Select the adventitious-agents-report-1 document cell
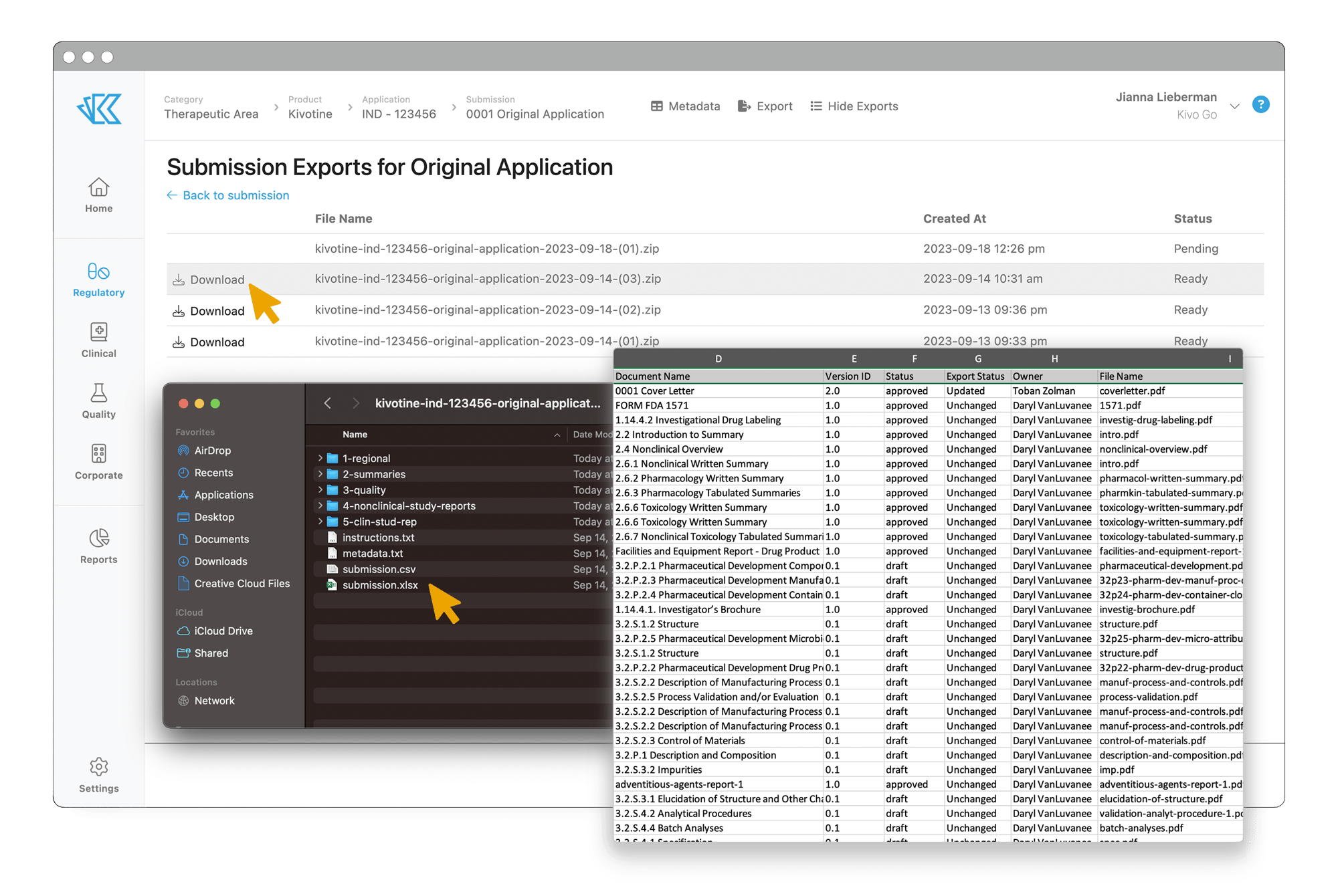This screenshot has height=896, width=1338. coord(719,784)
